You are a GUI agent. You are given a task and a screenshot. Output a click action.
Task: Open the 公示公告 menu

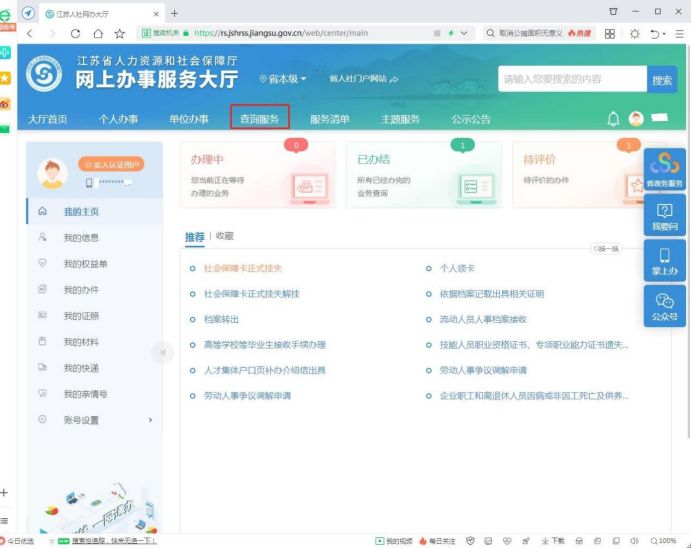tap(471, 119)
